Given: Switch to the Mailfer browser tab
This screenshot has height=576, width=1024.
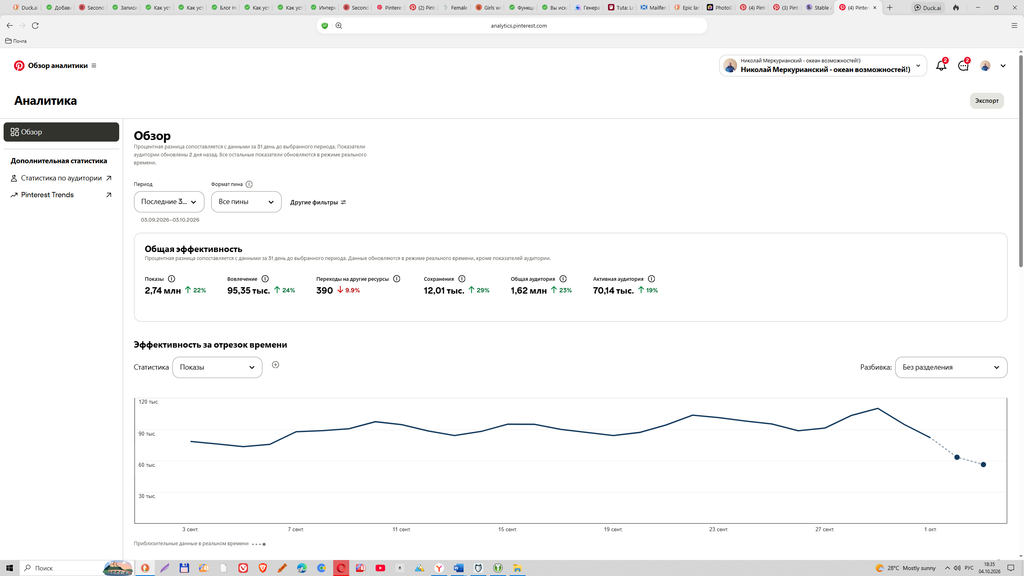Looking at the screenshot, I should [x=653, y=8].
